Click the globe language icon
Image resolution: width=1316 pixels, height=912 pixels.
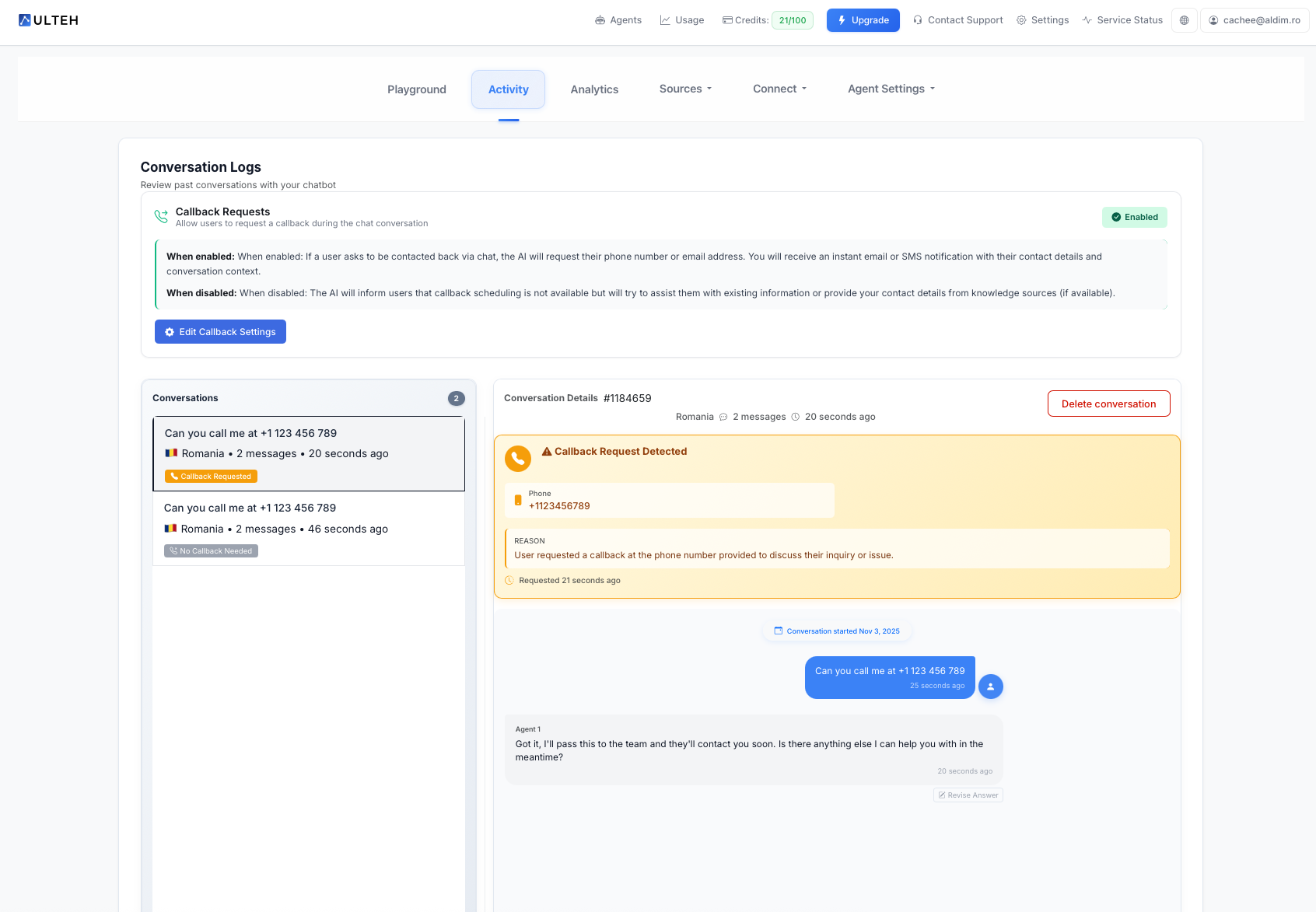pyautogui.click(x=1184, y=19)
